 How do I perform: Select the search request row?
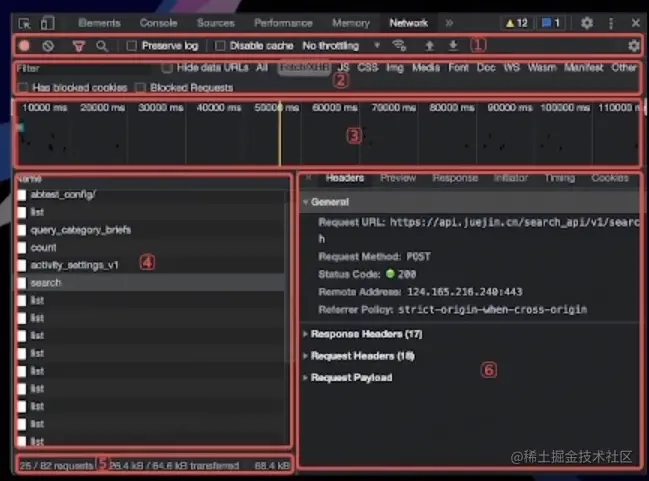[x=151, y=283]
